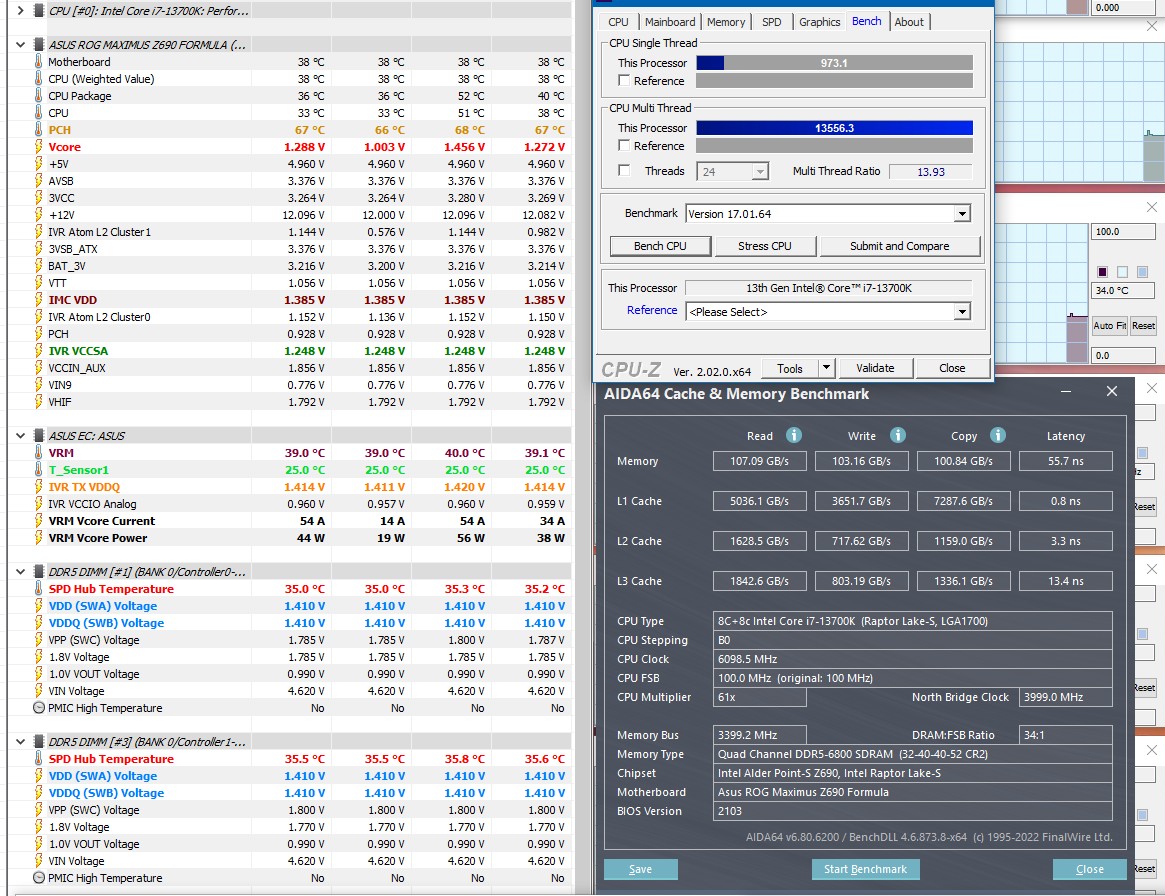The width and height of the screenshot is (1165, 896).
Task: Click the VRM thermometer icon under ASUS EC
Action: point(39,452)
